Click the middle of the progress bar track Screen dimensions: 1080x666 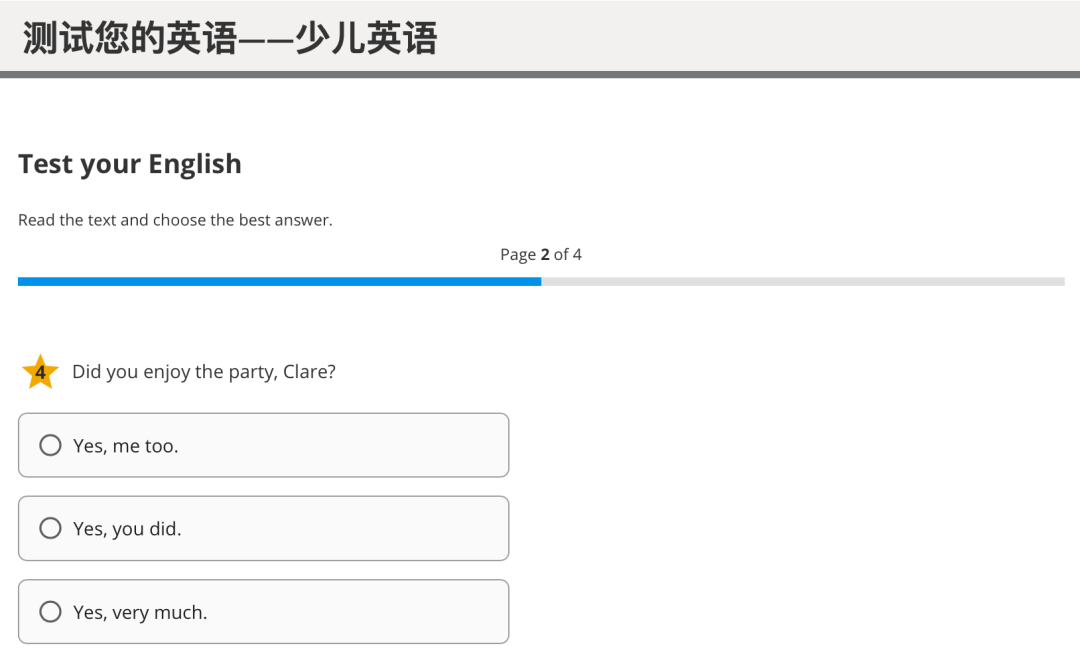click(x=540, y=281)
